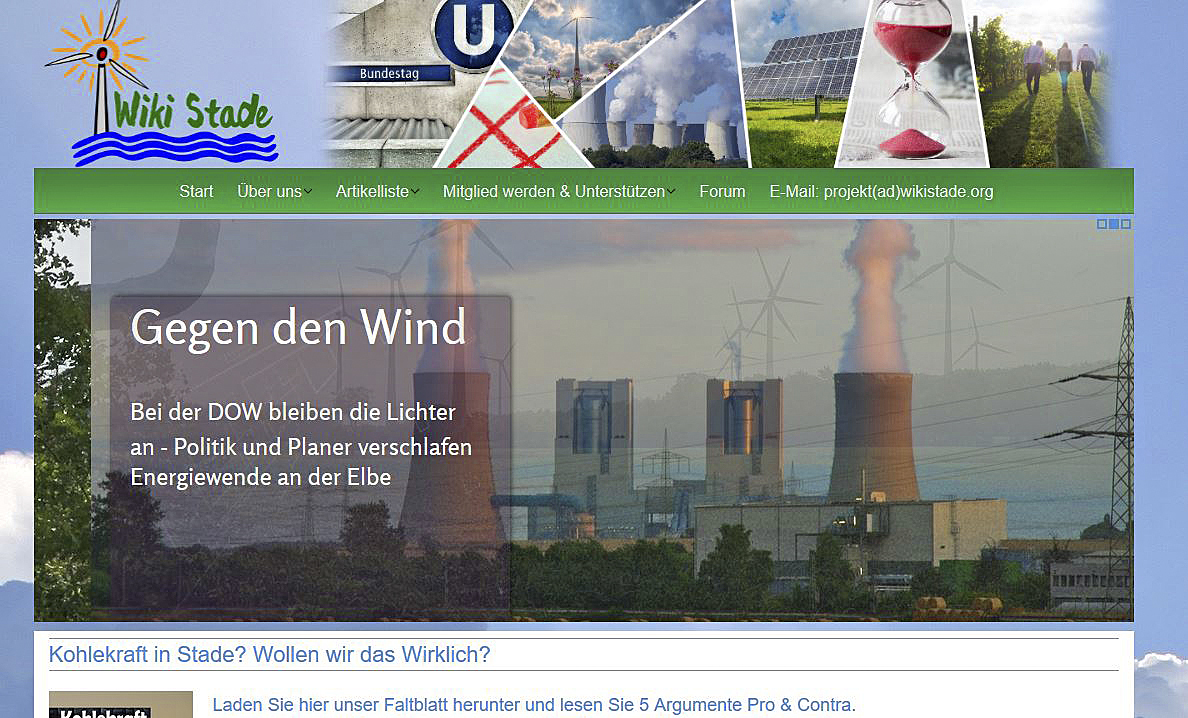Select the first slideshow indicator square
The height and width of the screenshot is (718, 1188).
[1102, 224]
